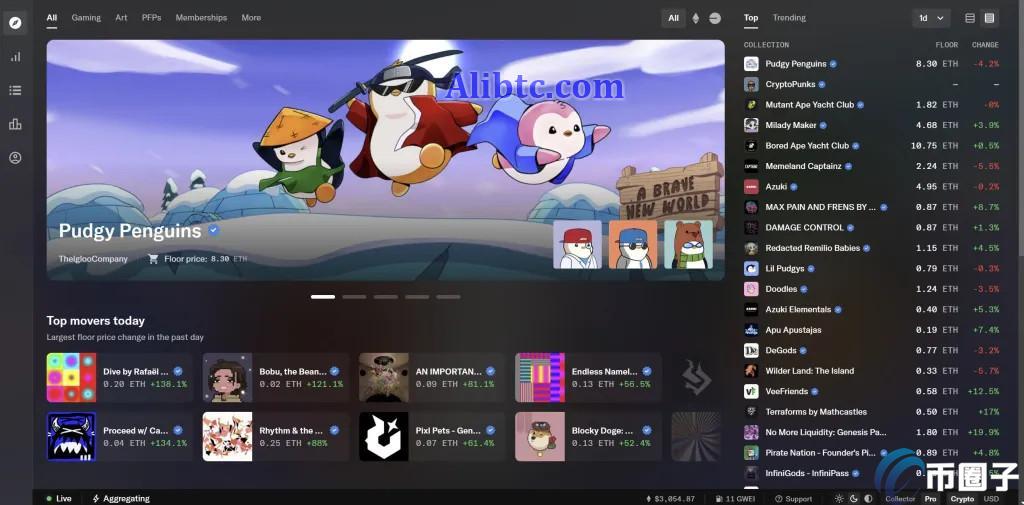This screenshot has height=505, width=1024.
Task: Switch to Collector mode
Action: coord(900,498)
